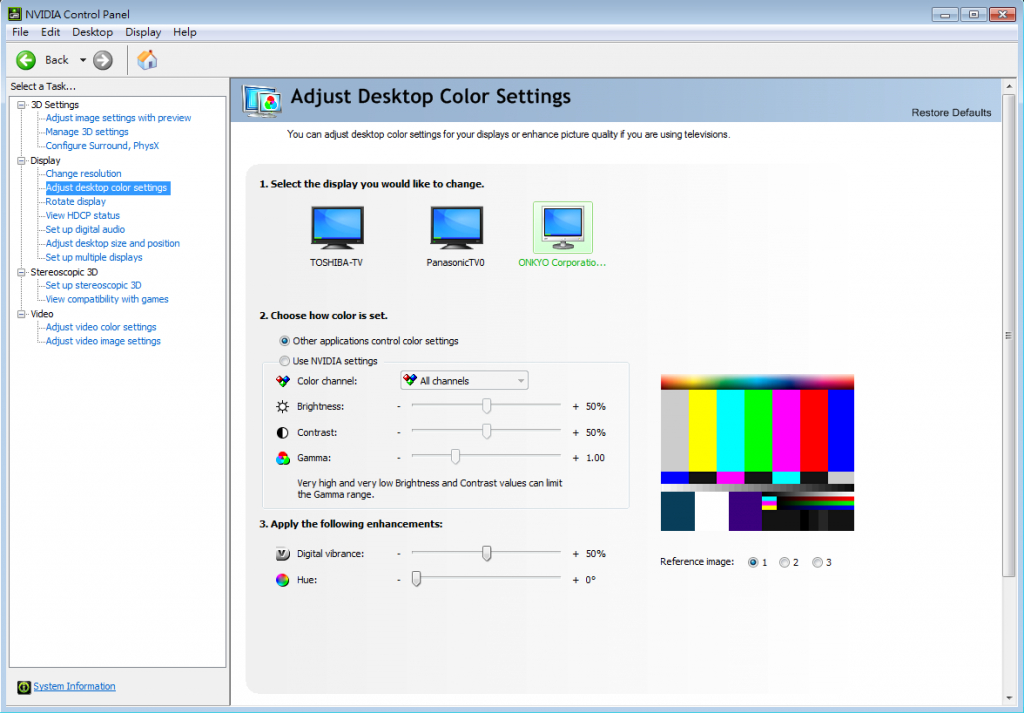This screenshot has height=713, width=1024.
Task: Select Adjust desktop color settings task
Action: (x=108, y=188)
